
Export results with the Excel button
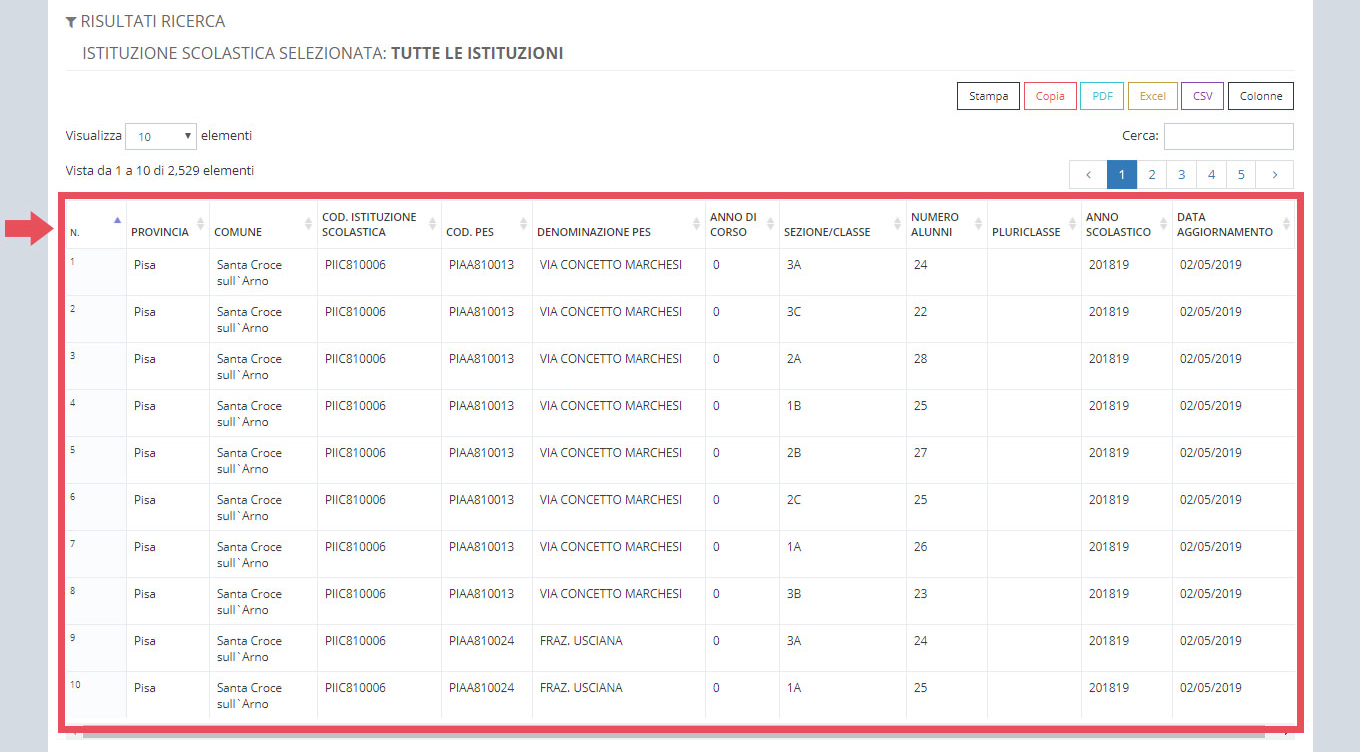pyautogui.click(x=1152, y=96)
